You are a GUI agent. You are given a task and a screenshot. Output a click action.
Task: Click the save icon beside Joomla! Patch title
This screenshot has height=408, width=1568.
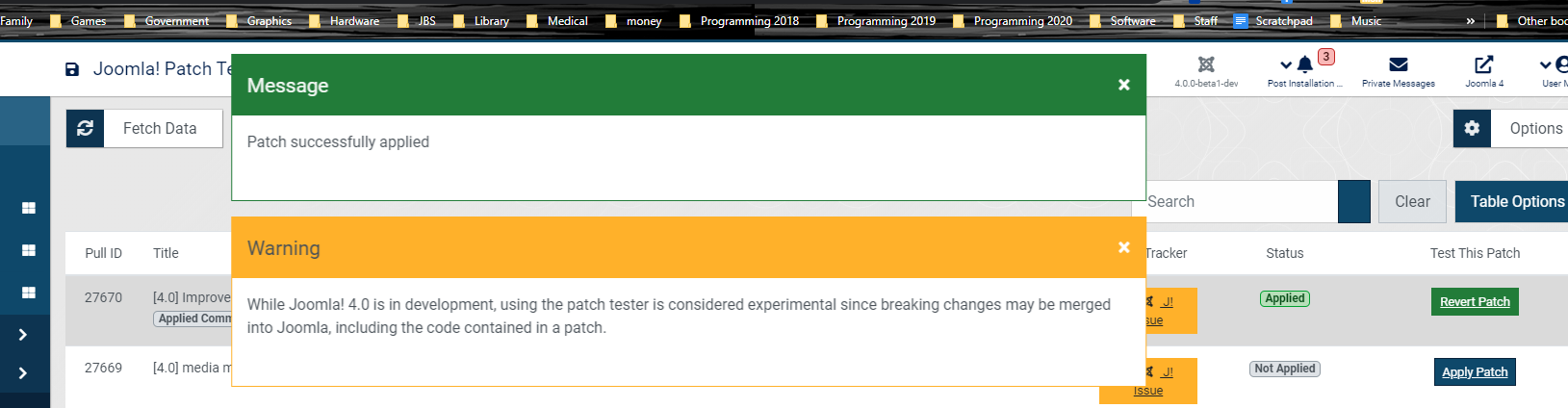pyautogui.click(x=72, y=69)
